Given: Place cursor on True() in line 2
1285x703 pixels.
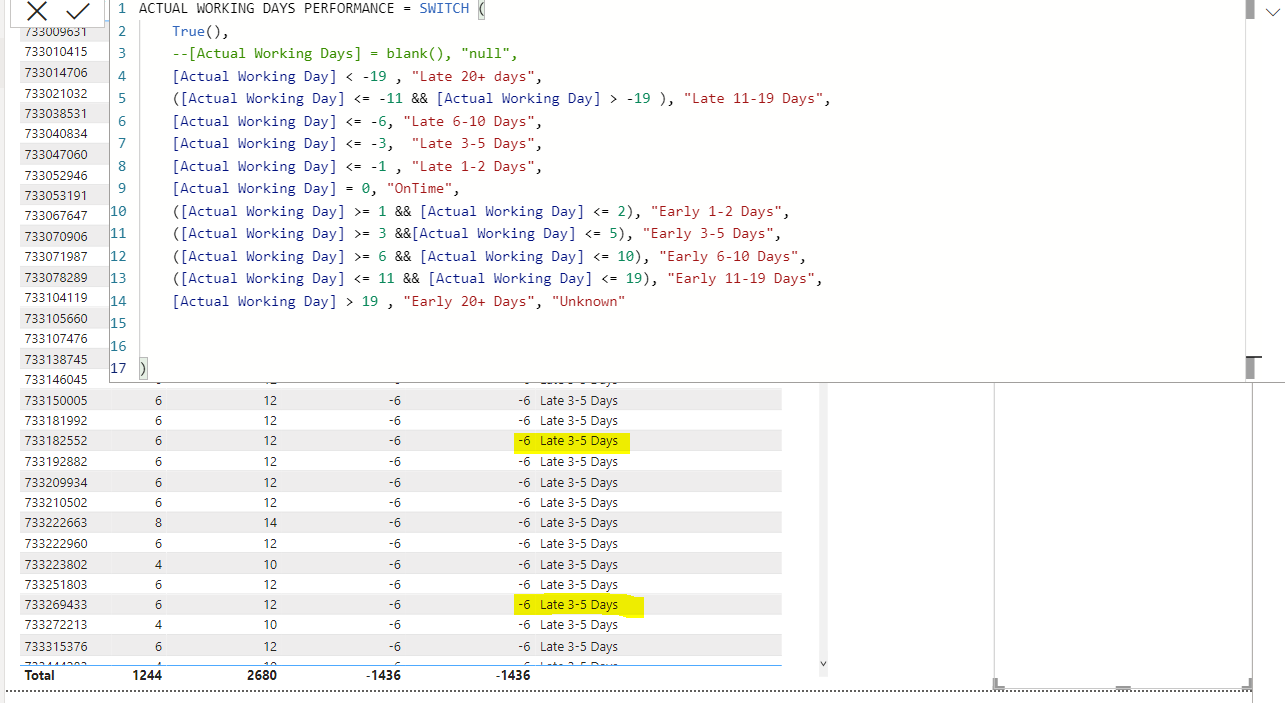Looking at the screenshot, I should pyautogui.click(x=200, y=31).
